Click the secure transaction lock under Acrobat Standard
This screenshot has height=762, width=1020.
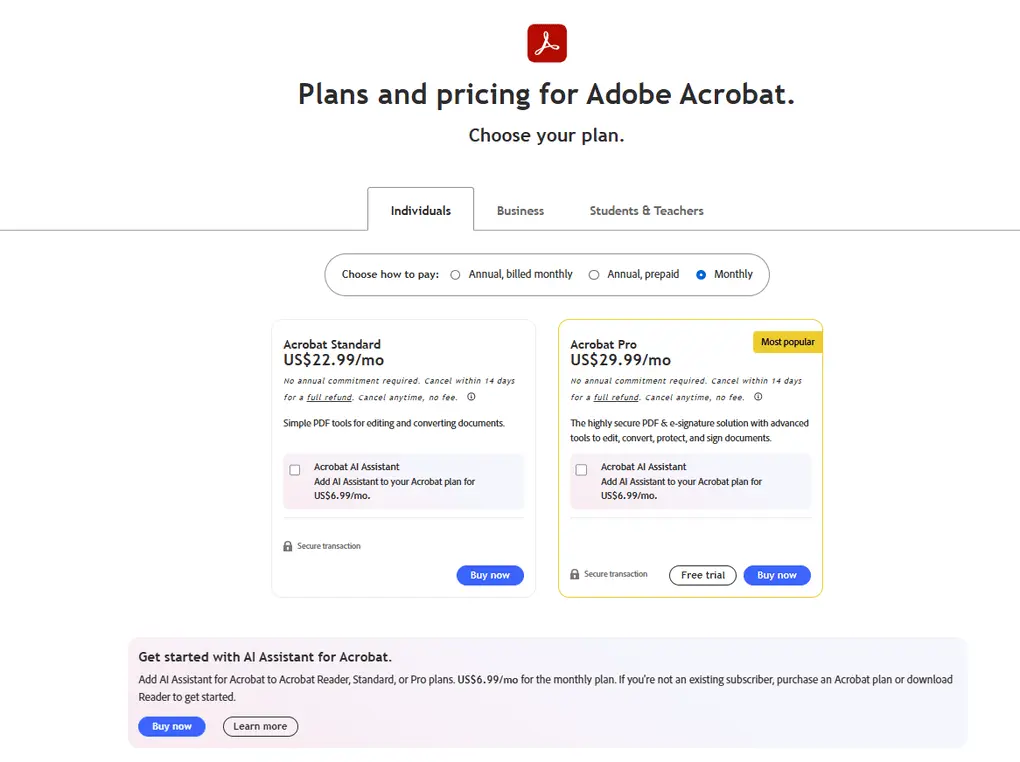[x=287, y=545]
